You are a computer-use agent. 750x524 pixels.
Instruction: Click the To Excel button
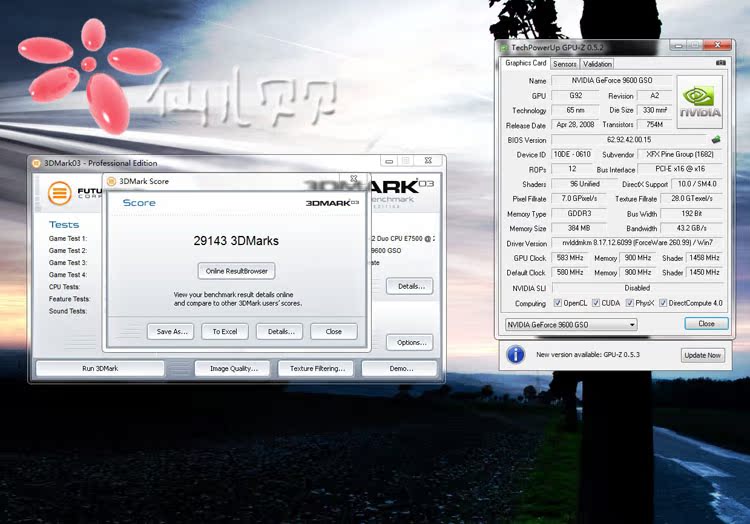tap(224, 331)
